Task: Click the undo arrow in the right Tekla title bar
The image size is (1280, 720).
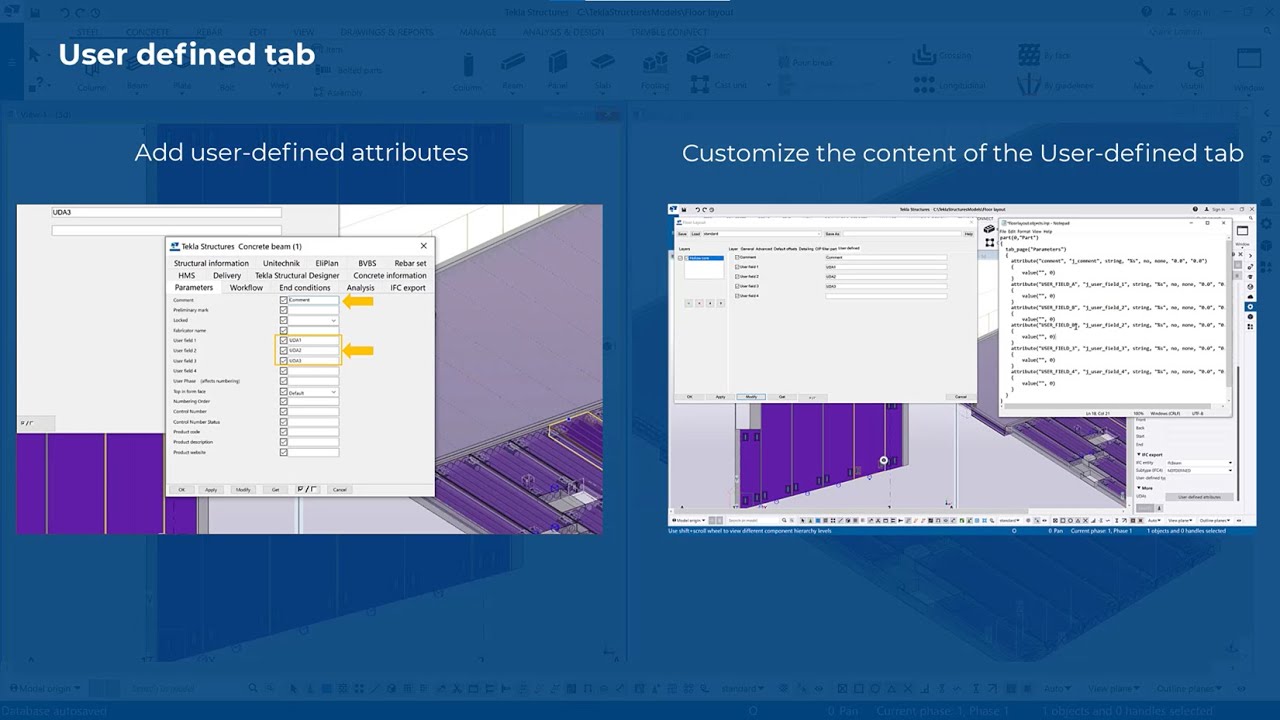Action: coord(697,210)
